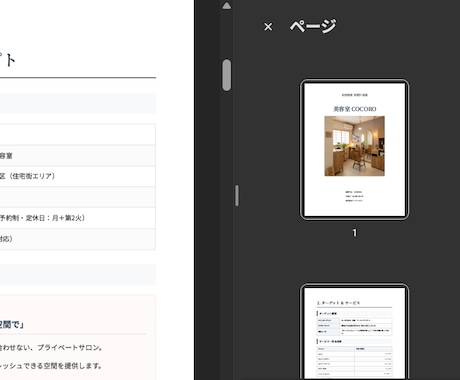Screen dimensions: 460x380
Task: Click the document scrollbar up arrow
Action: 227,6
